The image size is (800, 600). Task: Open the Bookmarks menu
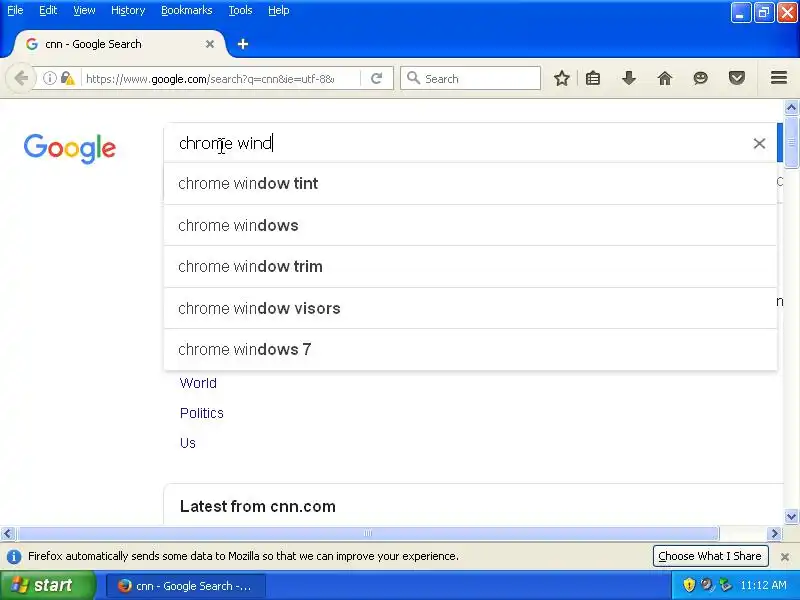(187, 10)
